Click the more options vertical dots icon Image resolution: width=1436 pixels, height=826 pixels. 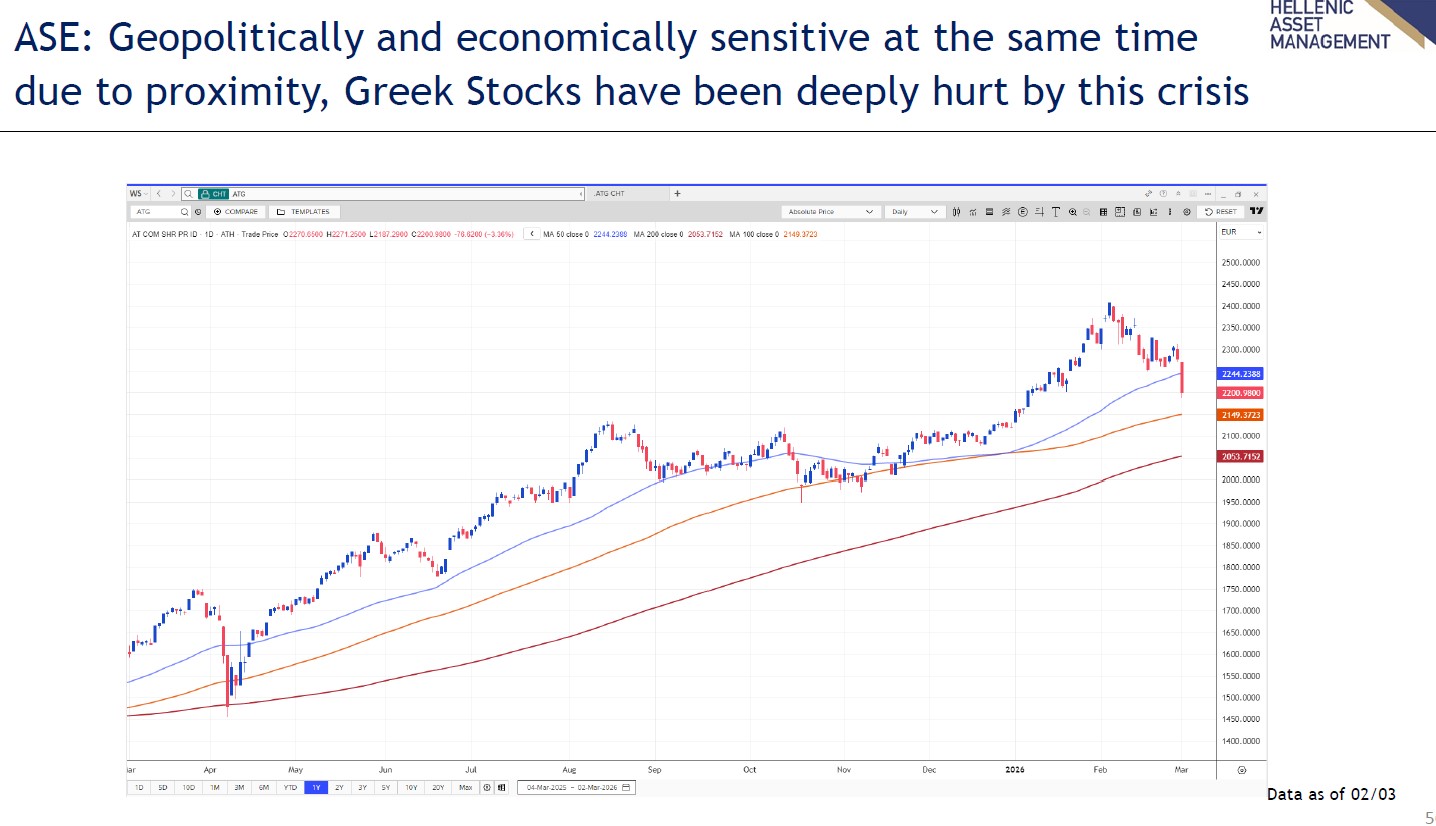[1168, 212]
